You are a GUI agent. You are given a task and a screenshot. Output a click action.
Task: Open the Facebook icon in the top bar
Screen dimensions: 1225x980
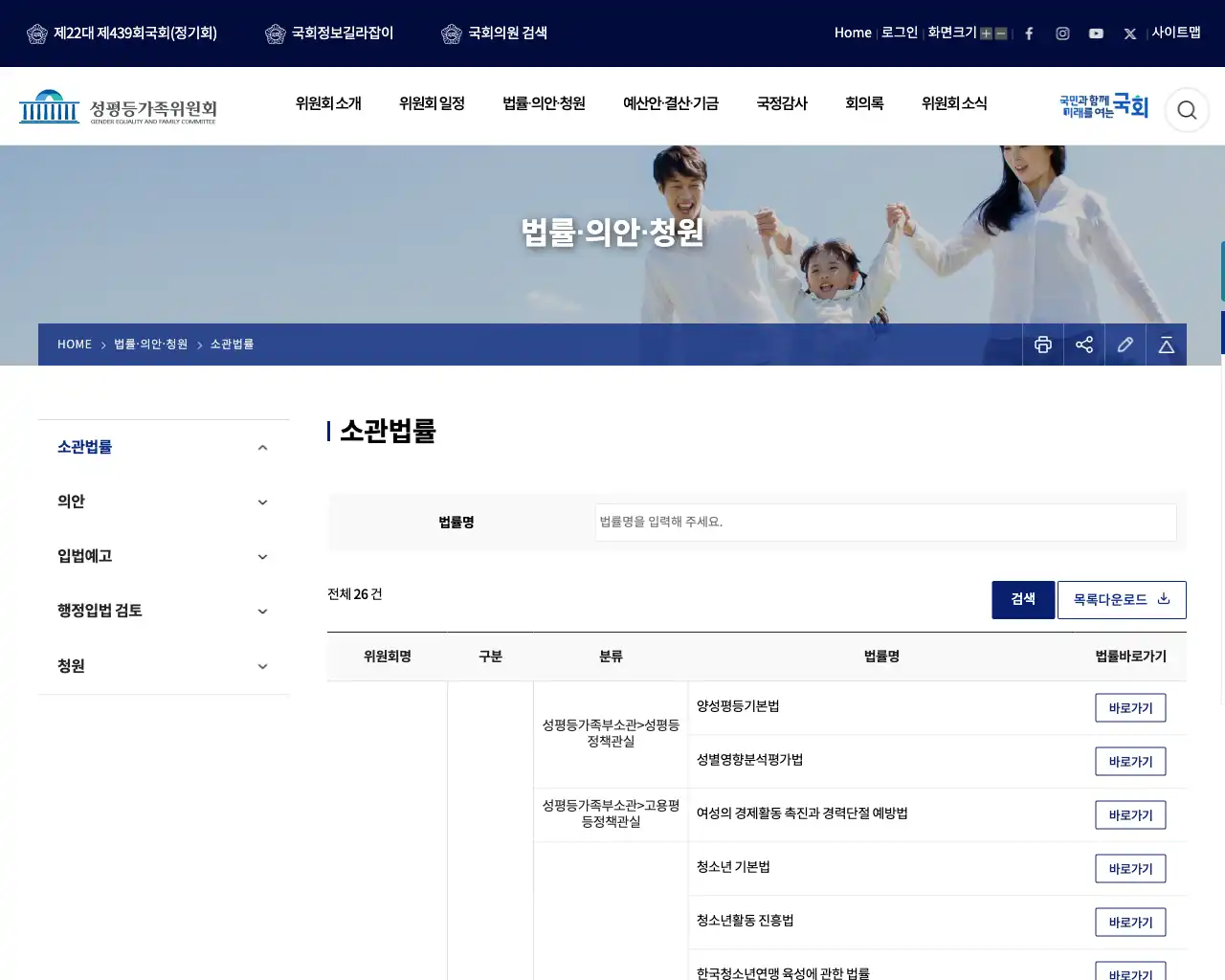click(1029, 33)
